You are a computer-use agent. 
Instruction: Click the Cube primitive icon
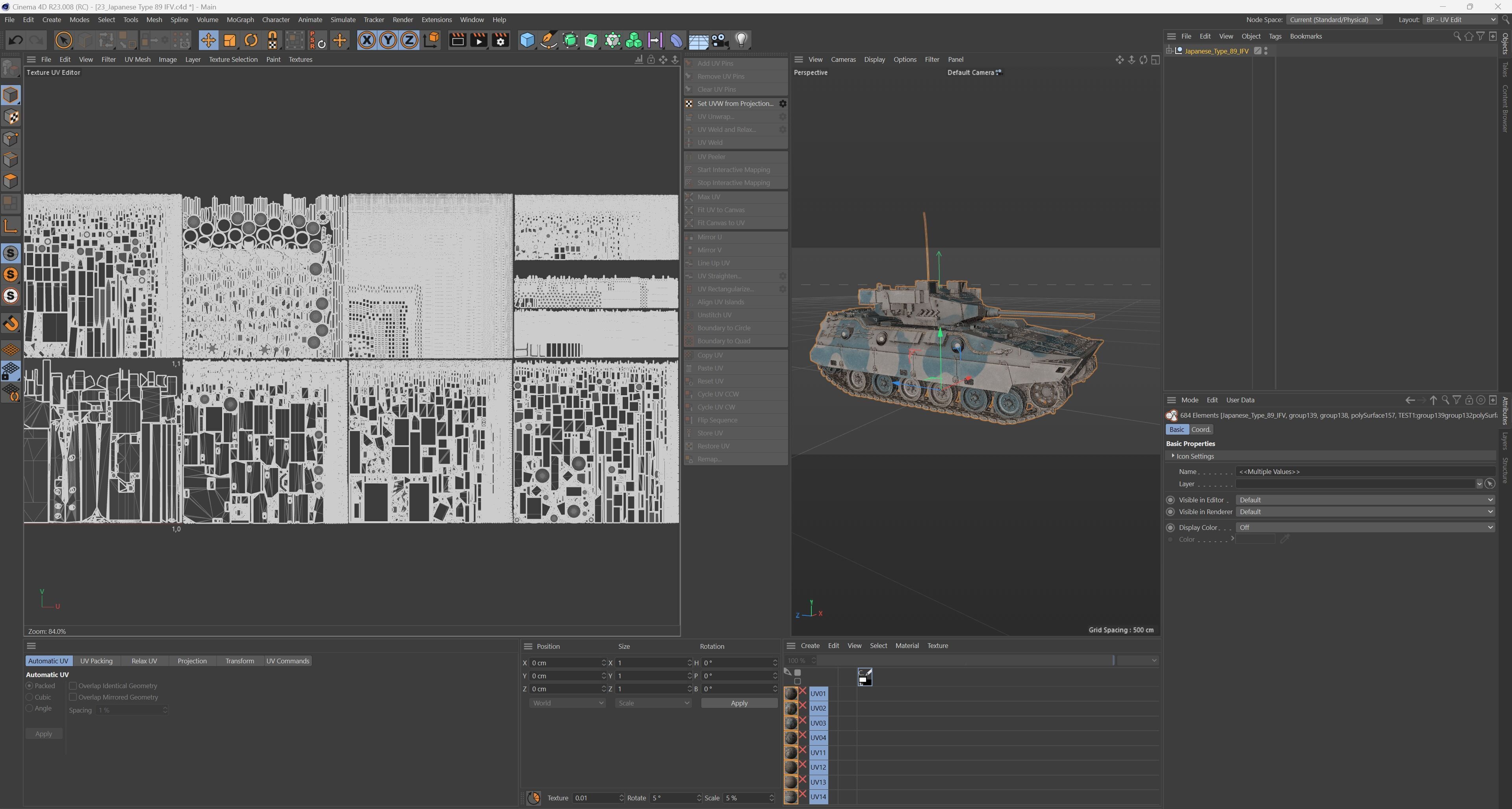[x=527, y=40]
